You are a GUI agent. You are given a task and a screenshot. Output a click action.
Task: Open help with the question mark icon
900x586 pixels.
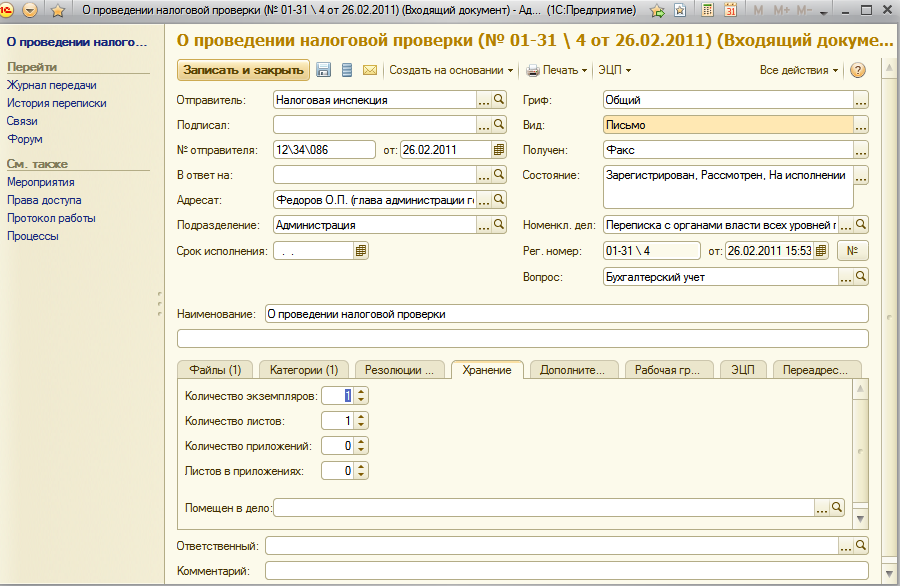point(858,70)
